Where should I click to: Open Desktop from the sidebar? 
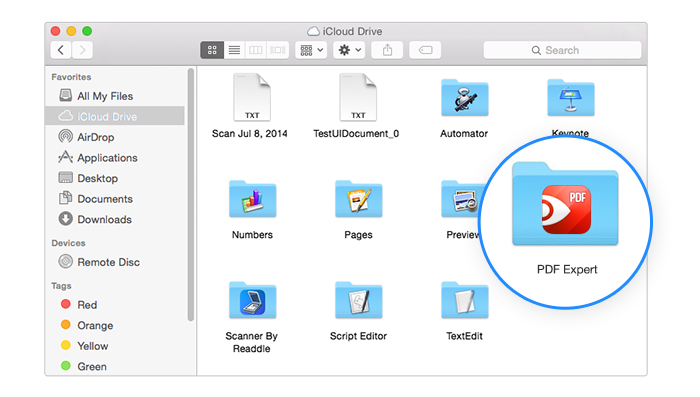pos(115,178)
